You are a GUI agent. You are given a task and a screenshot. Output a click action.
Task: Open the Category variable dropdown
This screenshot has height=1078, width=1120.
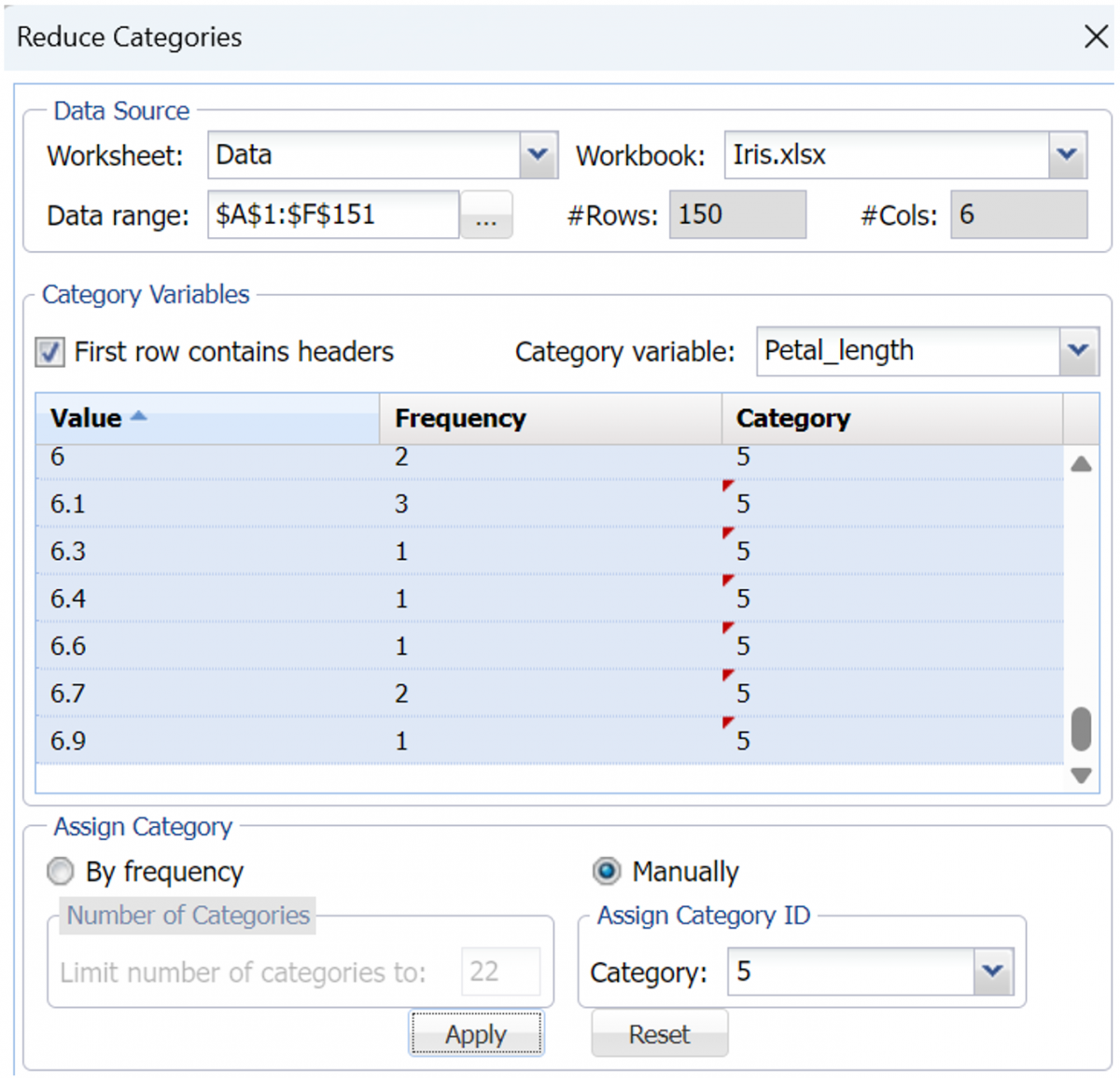pos(1078,351)
